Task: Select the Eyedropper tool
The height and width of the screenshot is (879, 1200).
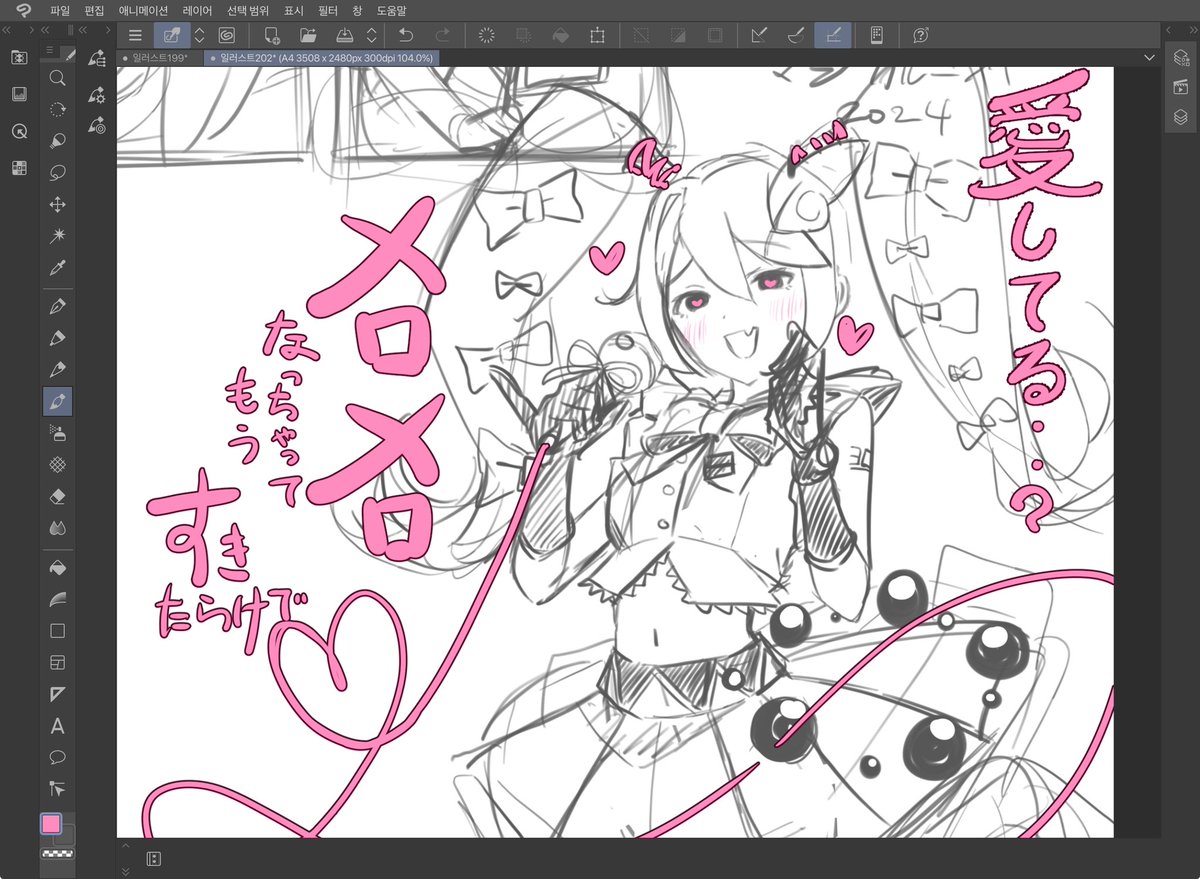Action: (x=58, y=268)
